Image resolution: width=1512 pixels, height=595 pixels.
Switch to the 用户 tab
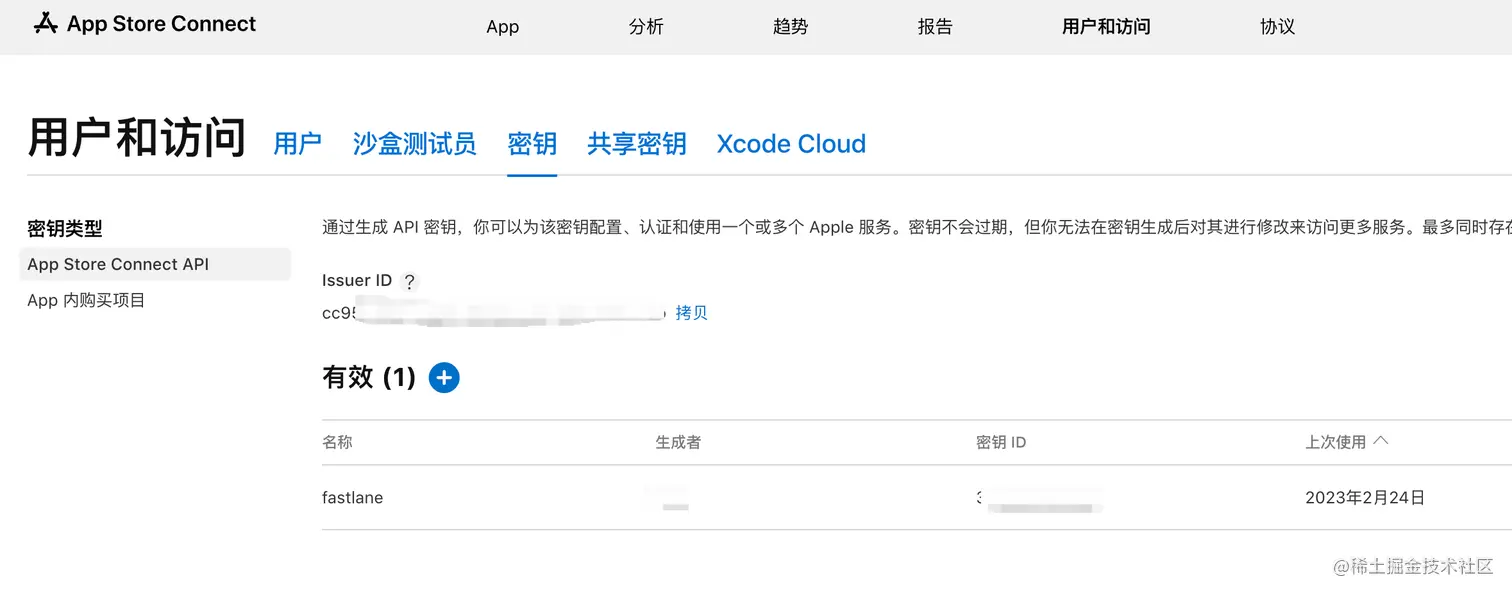point(297,144)
